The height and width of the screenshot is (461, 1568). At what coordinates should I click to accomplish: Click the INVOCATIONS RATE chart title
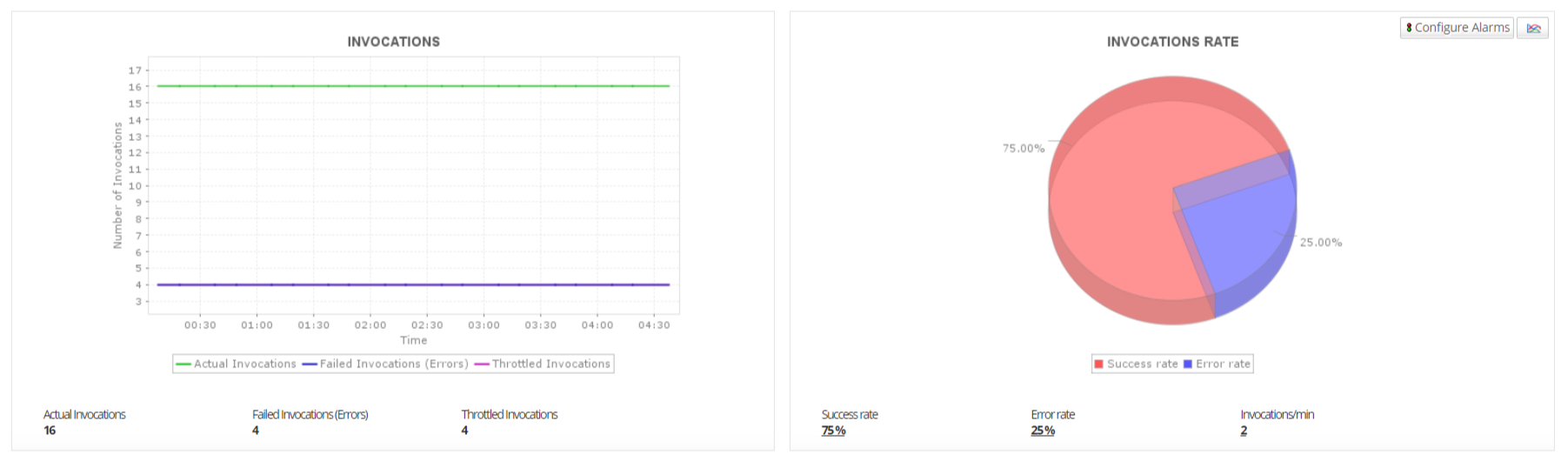(x=1172, y=42)
